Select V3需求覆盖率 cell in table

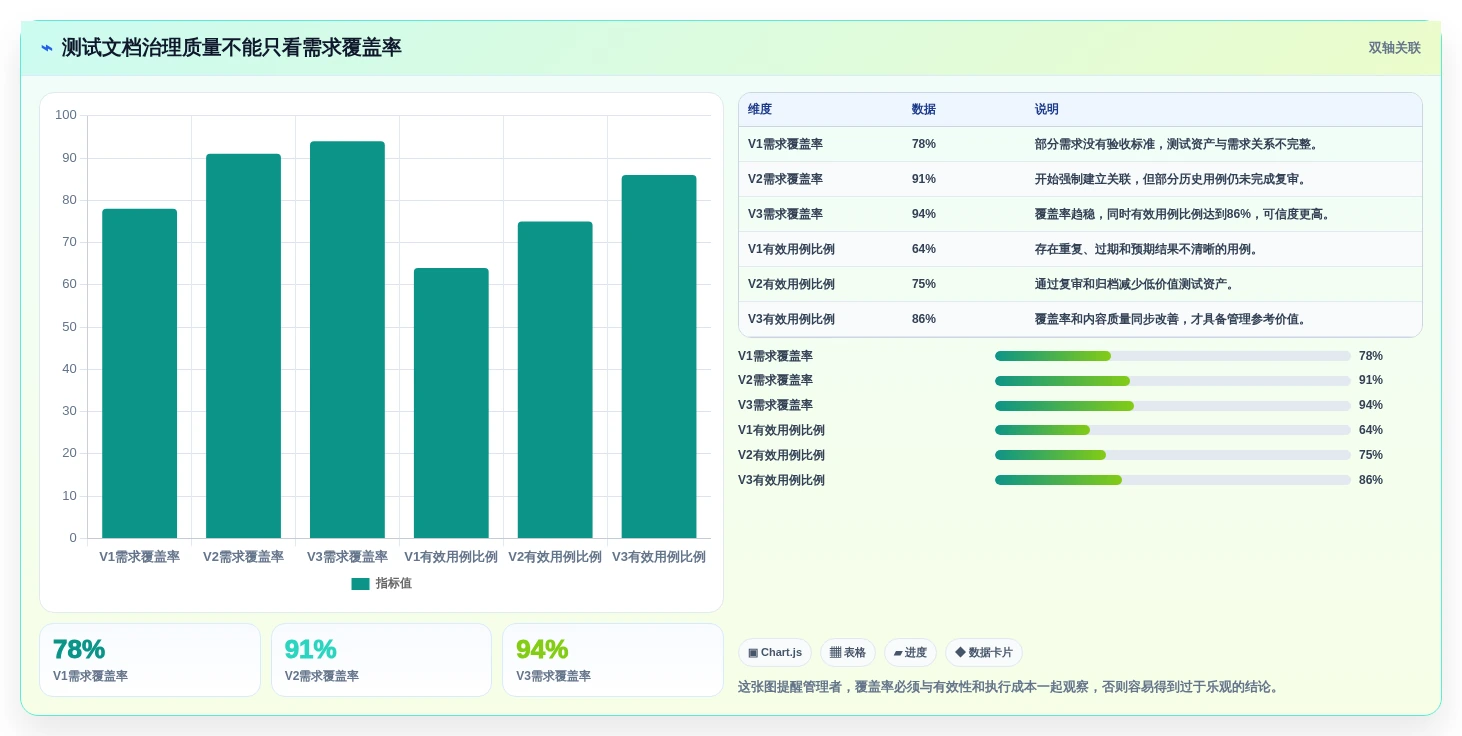coord(785,215)
